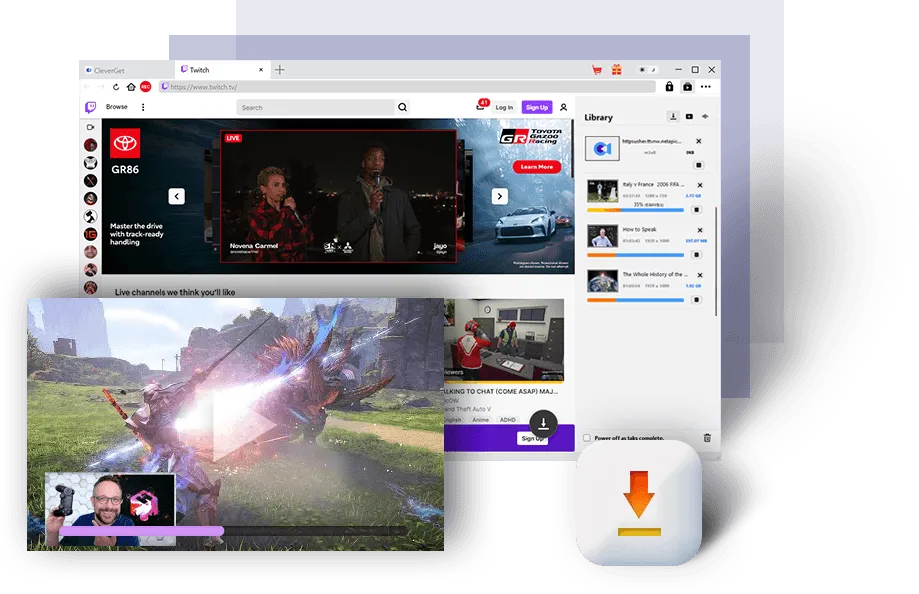Click The Whole History progress bar
Screen dimensions: 919x594
pyautogui.click(x=635, y=300)
